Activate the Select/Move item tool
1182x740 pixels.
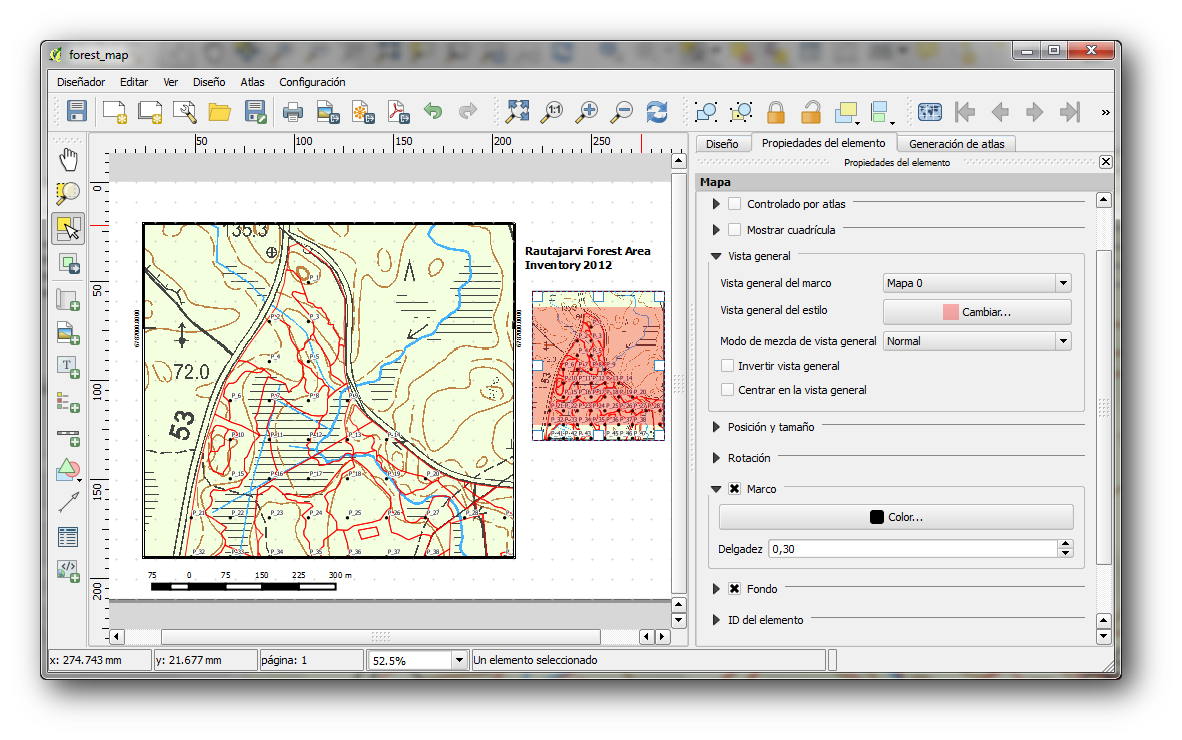tap(68, 228)
